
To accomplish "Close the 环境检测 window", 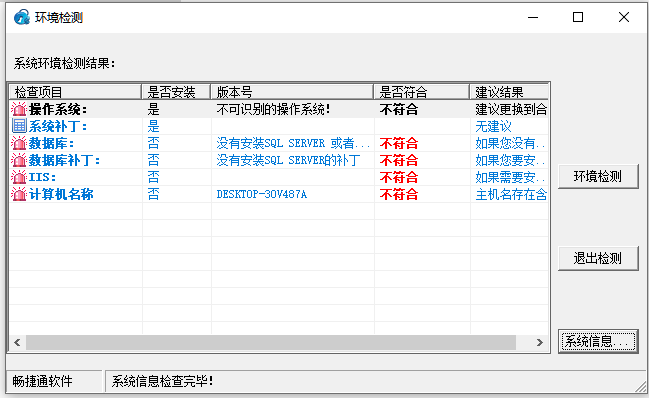I will coord(624,17).
